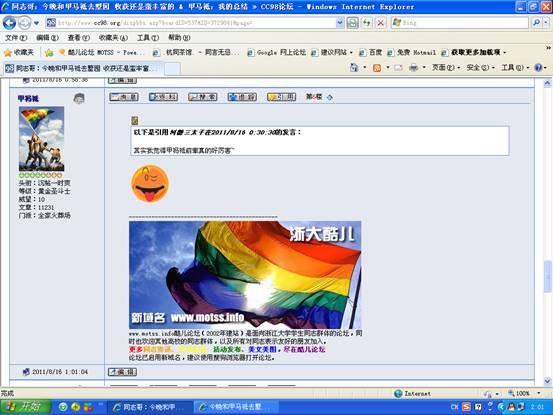Open the 查看(V) menu
This screenshot has height=415, width=553.
point(79,38)
